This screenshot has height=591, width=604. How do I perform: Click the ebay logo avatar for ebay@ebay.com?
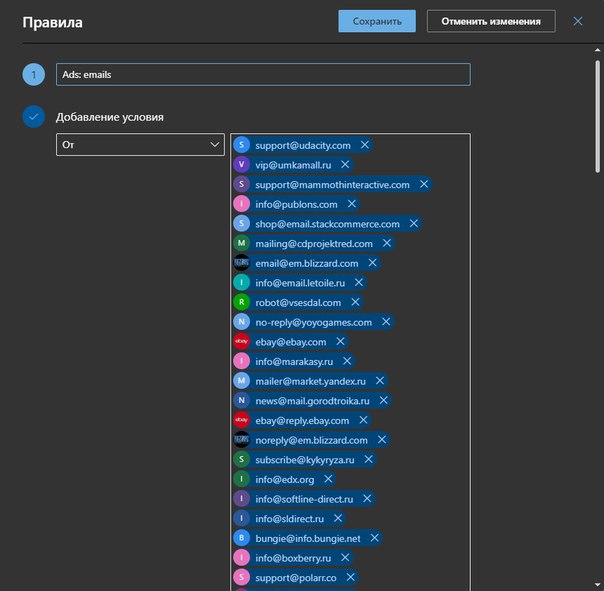click(242, 341)
